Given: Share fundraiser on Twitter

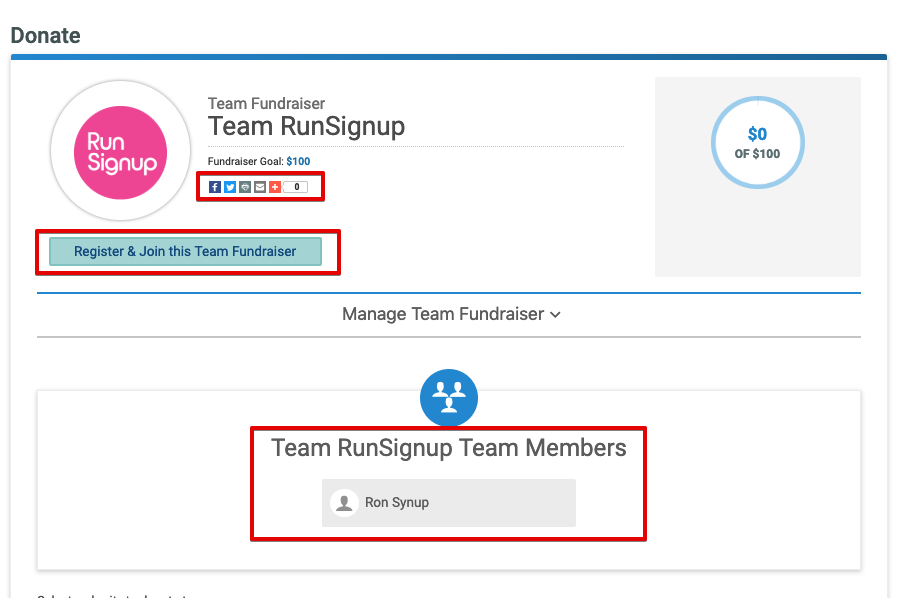Looking at the screenshot, I should 230,187.
